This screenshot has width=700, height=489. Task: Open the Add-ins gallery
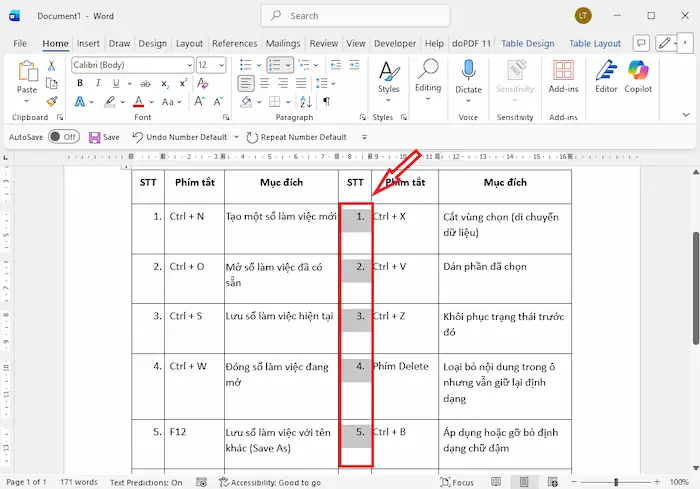564,76
